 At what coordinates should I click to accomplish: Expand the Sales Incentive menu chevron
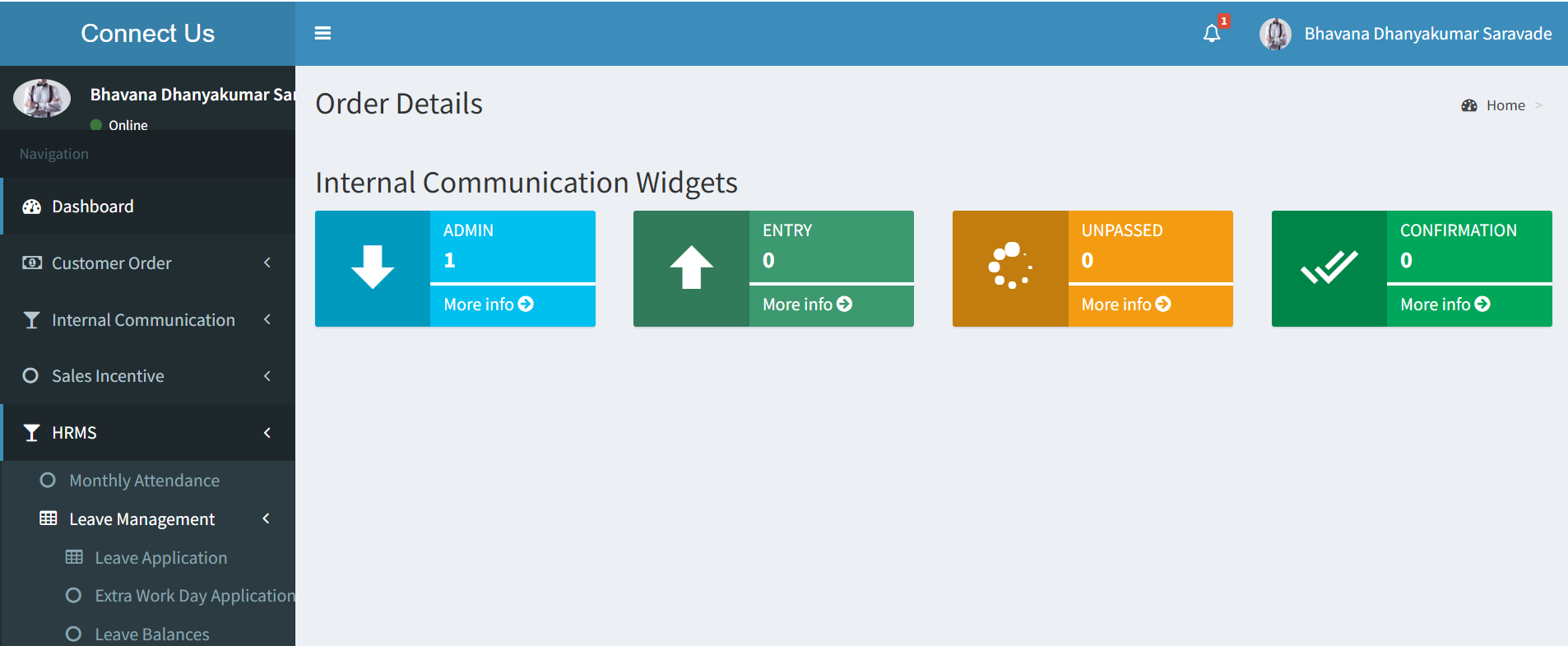pos(267,376)
